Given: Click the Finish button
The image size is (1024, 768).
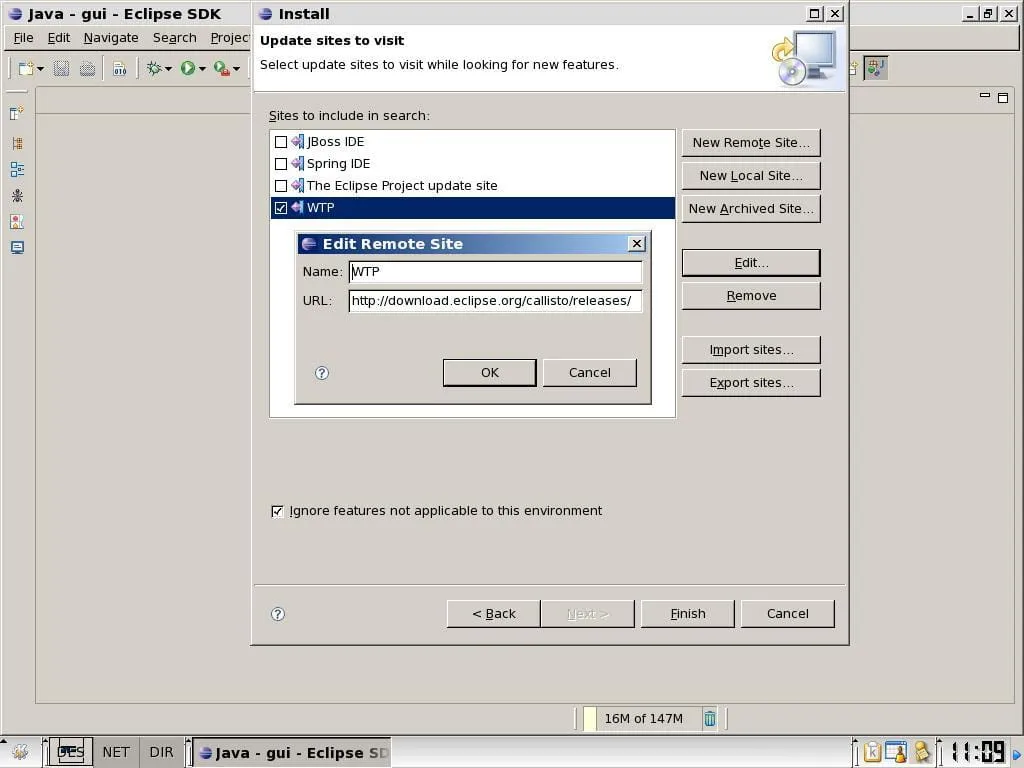Looking at the screenshot, I should point(688,614).
